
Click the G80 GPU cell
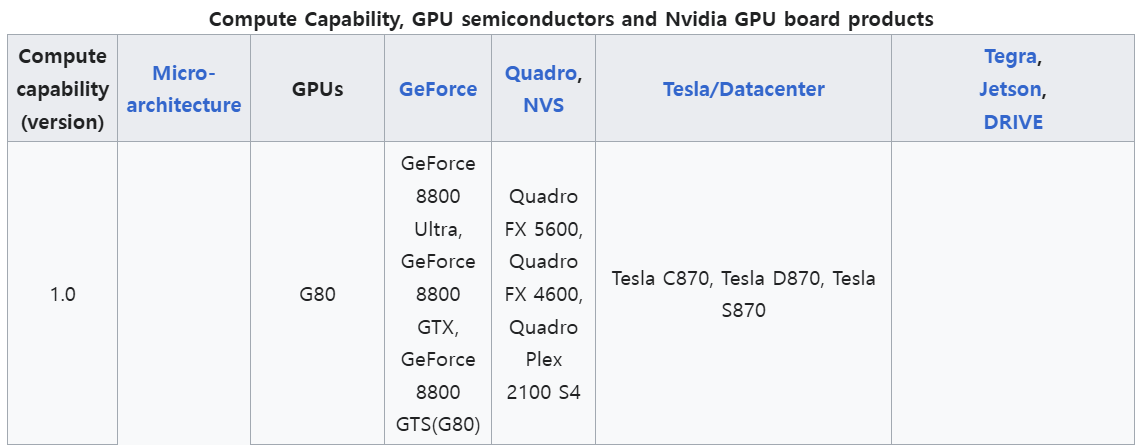click(318, 294)
